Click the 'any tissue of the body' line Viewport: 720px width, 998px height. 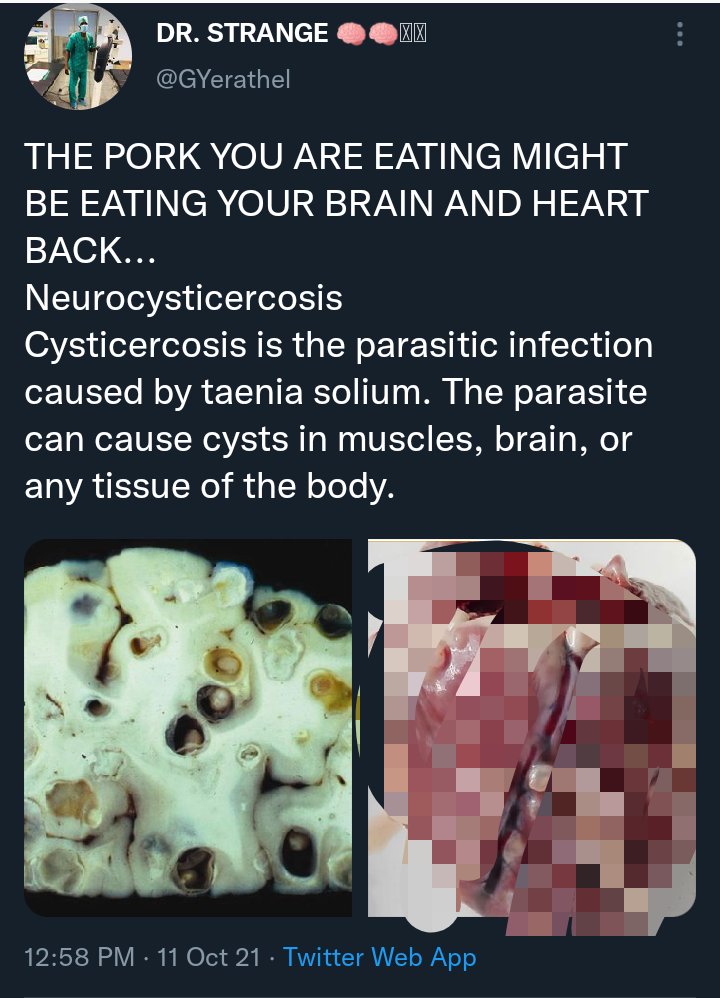209,486
